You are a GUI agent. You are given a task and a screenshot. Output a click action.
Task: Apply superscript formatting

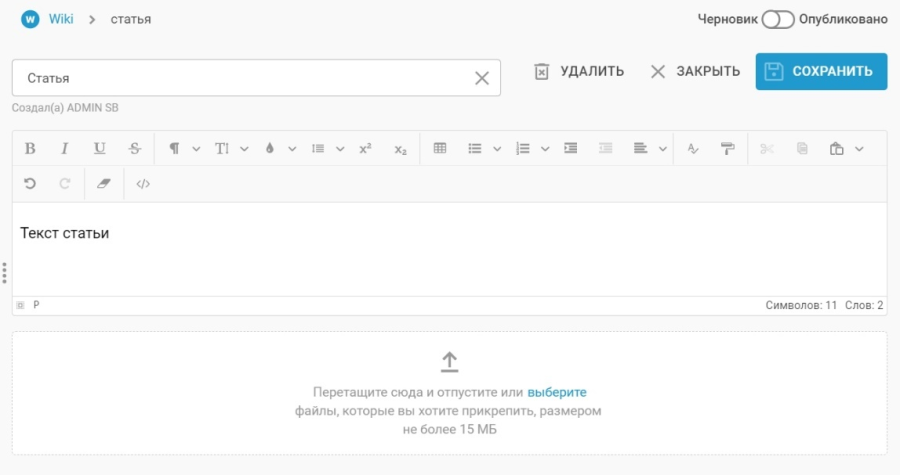pos(365,149)
